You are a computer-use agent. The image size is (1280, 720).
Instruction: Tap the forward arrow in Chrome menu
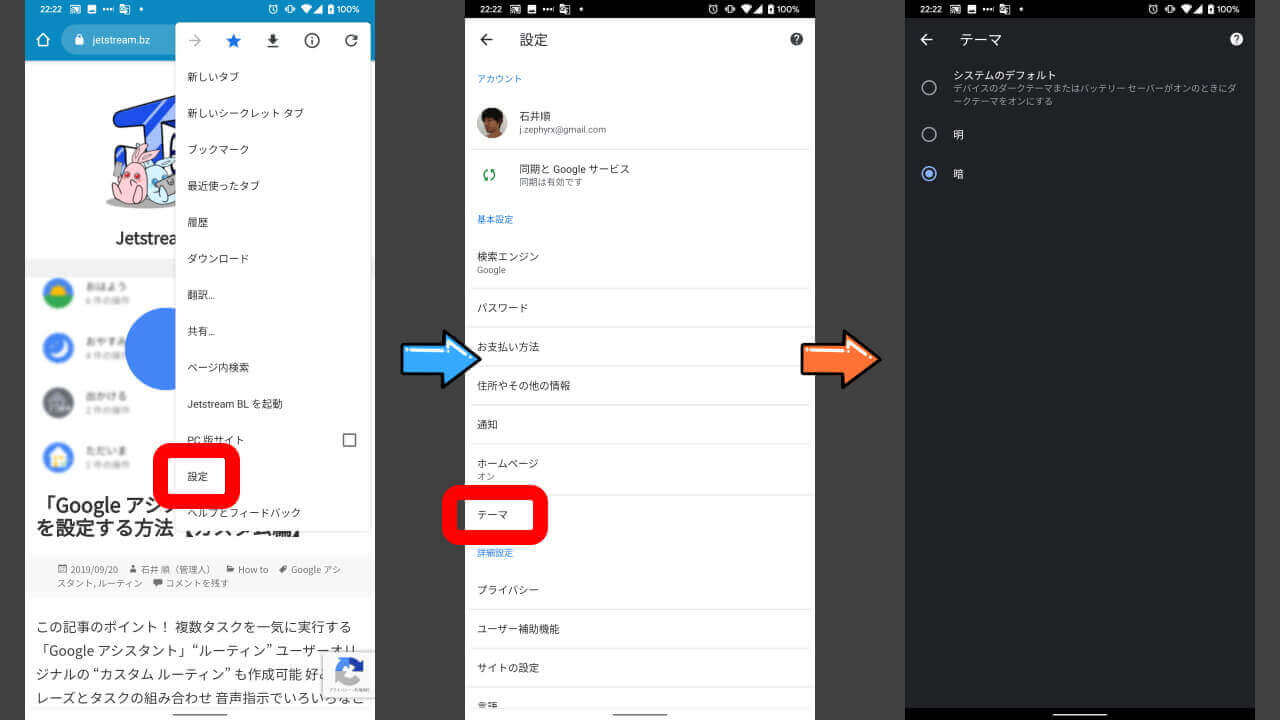click(x=195, y=41)
